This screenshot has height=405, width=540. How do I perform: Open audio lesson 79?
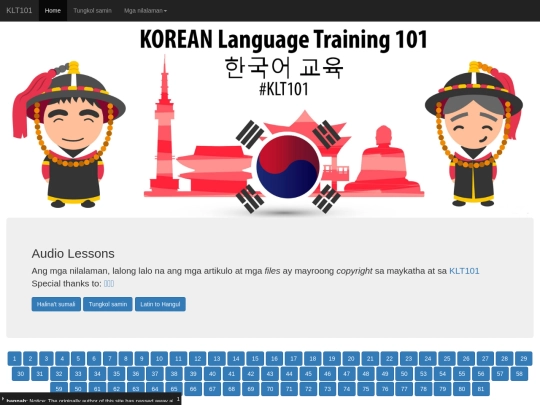coord(443,389)
